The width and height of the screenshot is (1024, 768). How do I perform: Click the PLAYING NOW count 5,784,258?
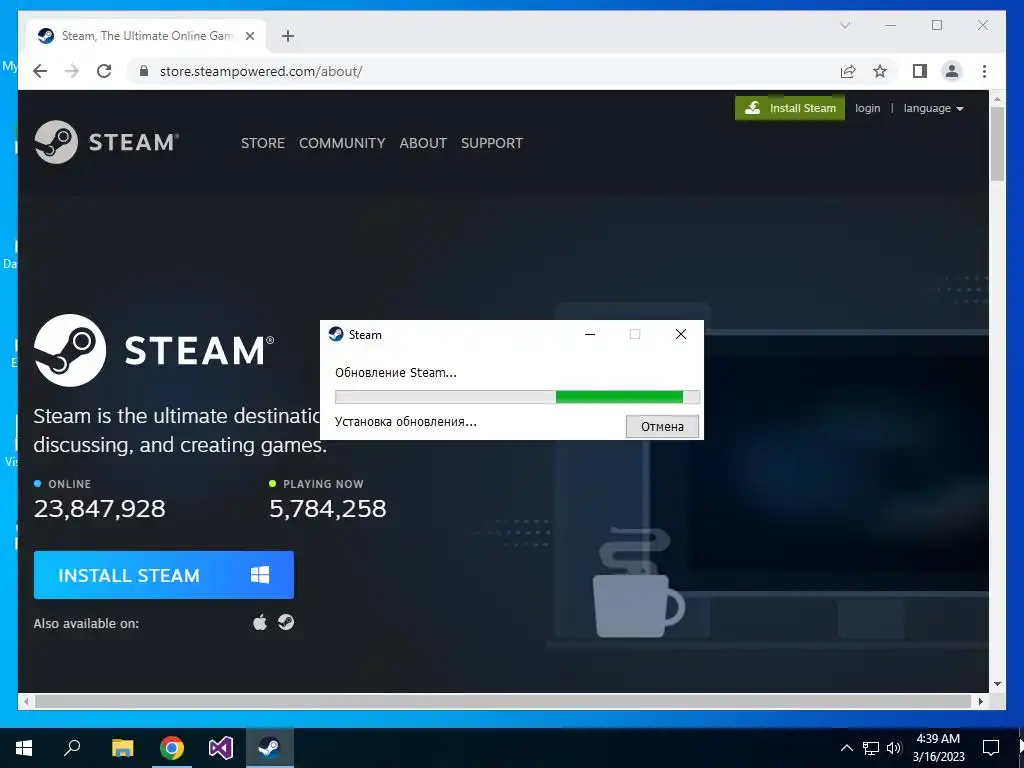[328, 509]
